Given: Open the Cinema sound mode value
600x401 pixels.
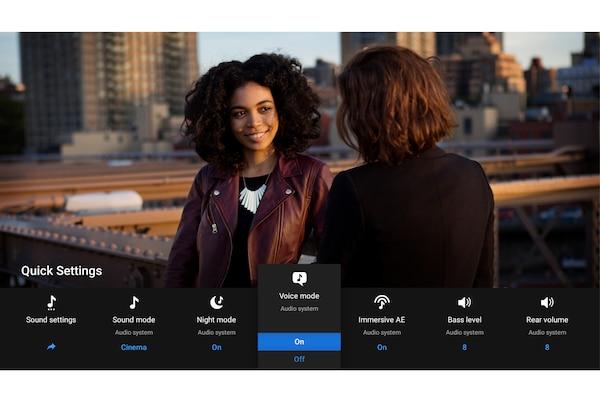Looking at the screenshot, I should pyautogui.click(x=134, y=347).
